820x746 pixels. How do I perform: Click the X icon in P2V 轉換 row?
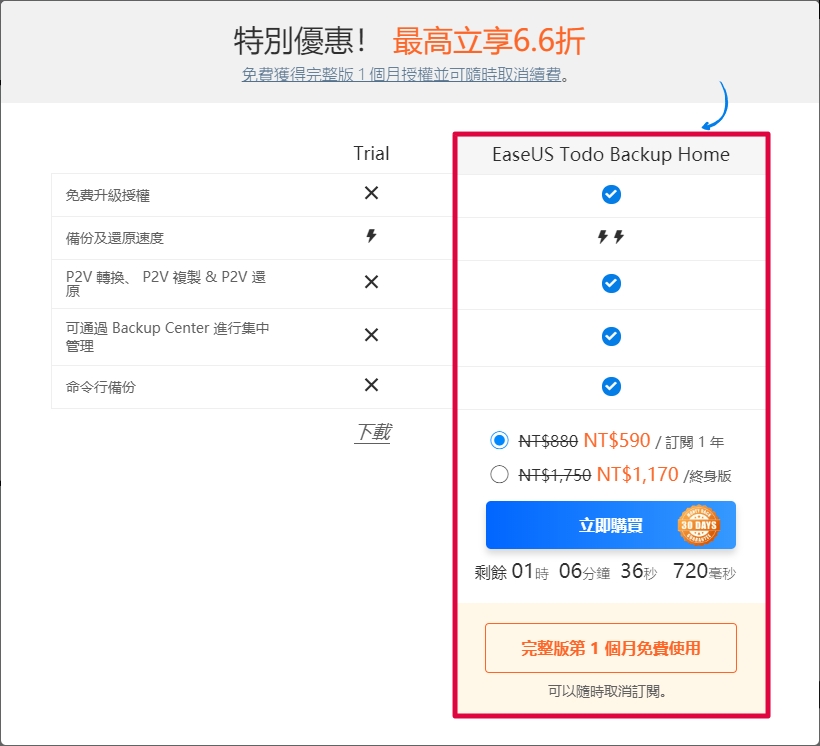(x=371, y=282)
